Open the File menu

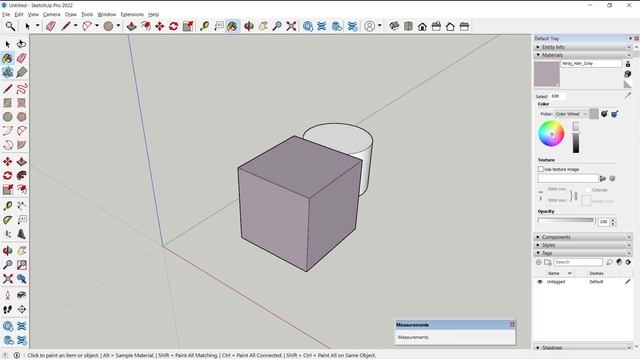click(x=6, y=14)
